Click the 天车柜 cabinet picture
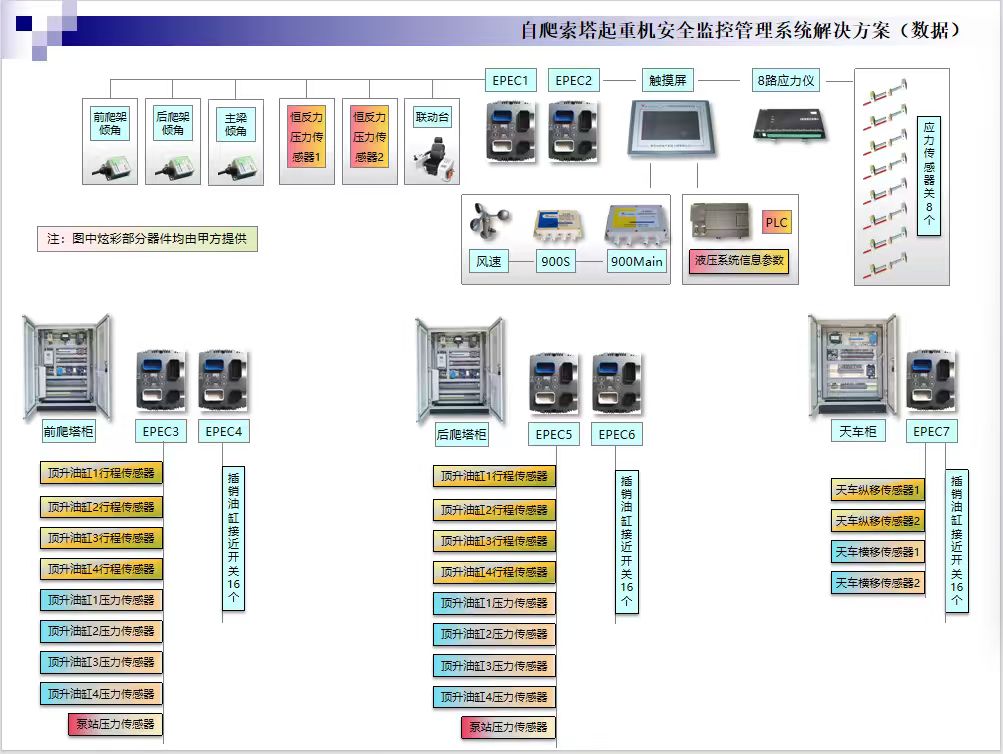The image size is (1003, 754). click(853, 366)
